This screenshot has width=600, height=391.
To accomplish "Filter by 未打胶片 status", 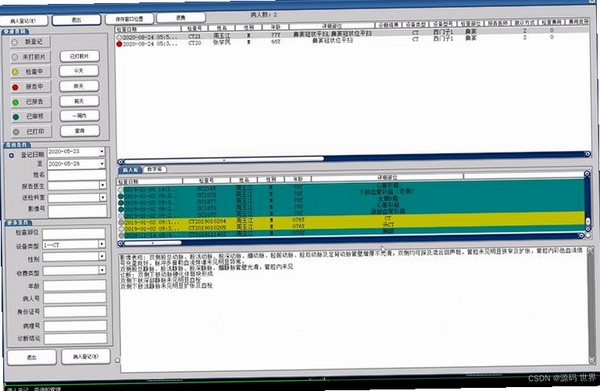I will coord(30,57).
